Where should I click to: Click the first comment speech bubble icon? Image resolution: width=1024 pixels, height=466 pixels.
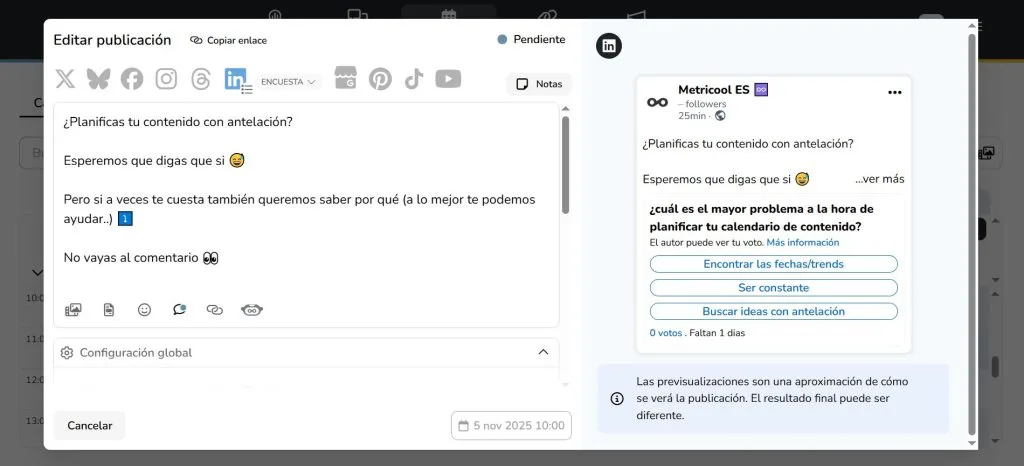click(180, 310)
